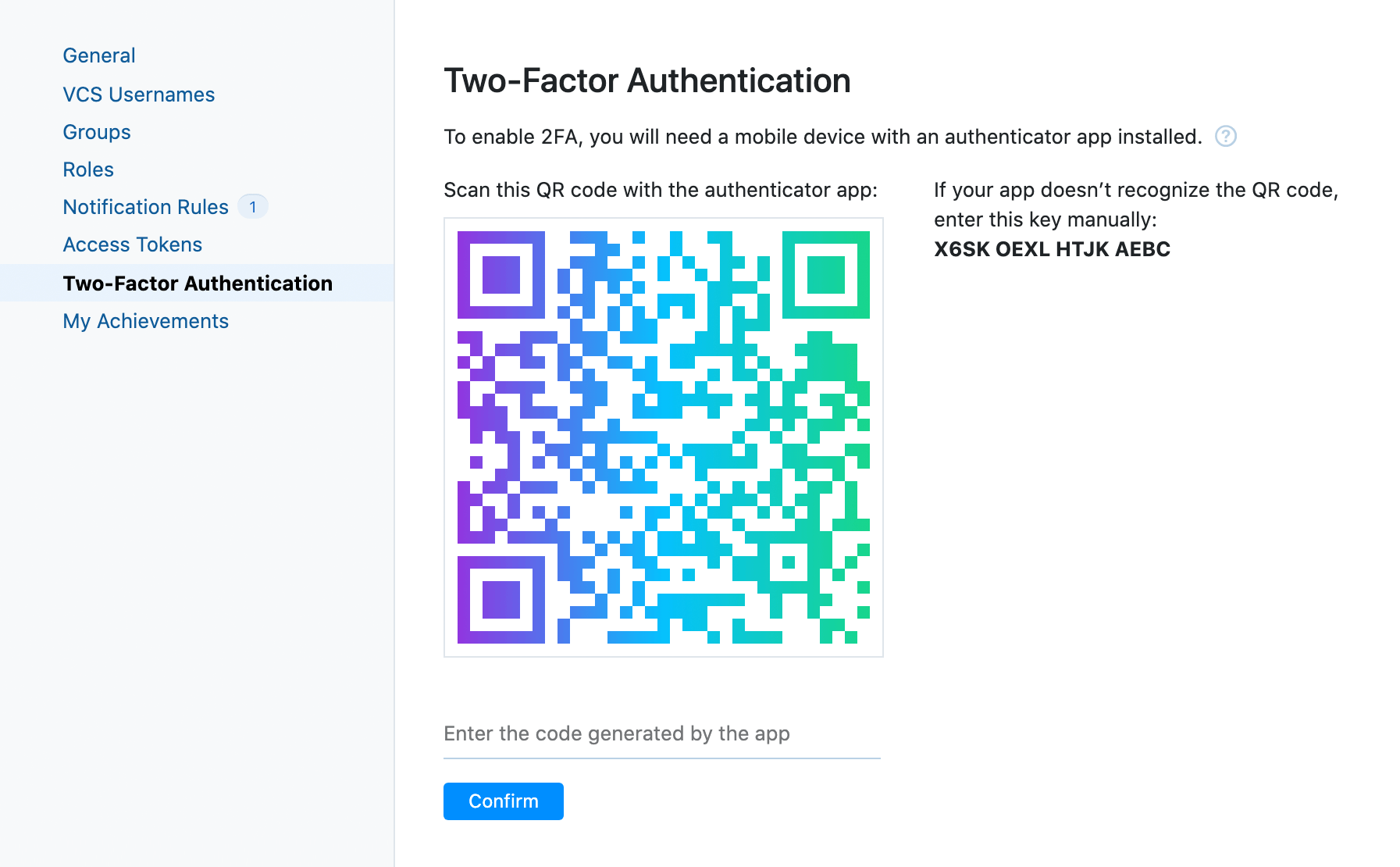Screen dimensions: 1400x867
Task: Click the Confirm button
Action: [x=504, y=801]
